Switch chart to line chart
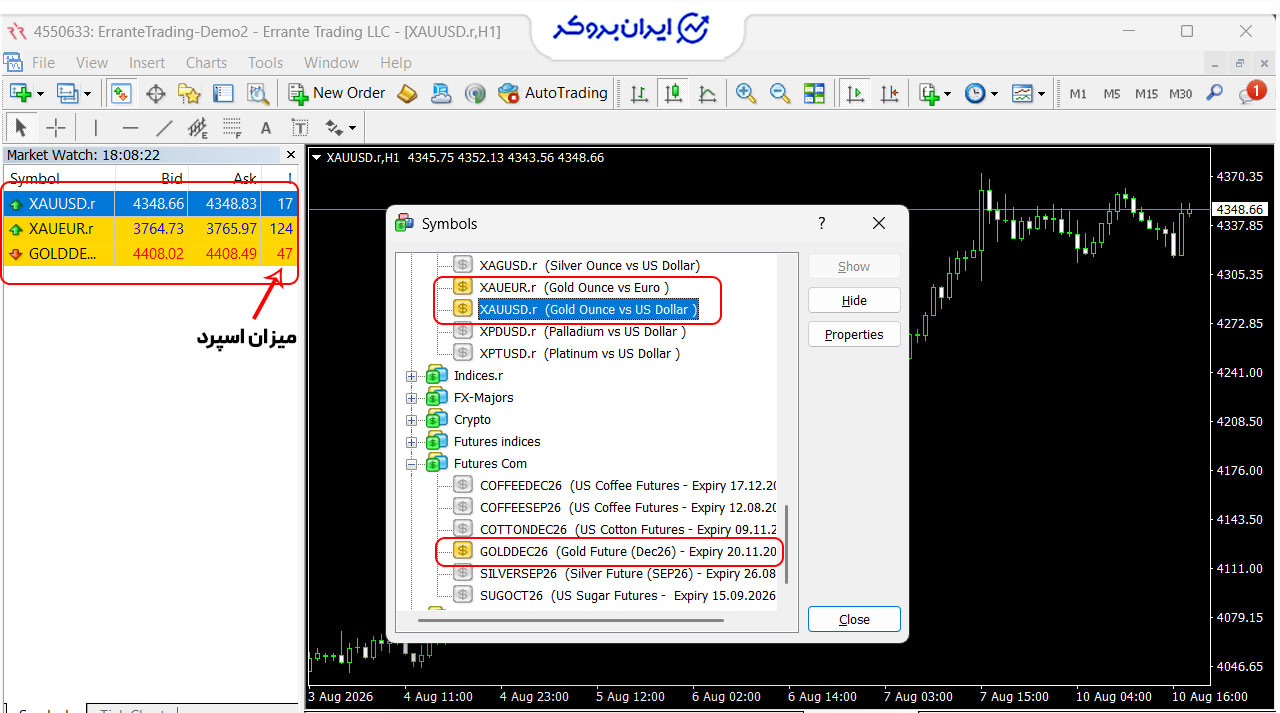This screenshot has width=1280, height=713. pyautogui.click(x=708, y=93)
